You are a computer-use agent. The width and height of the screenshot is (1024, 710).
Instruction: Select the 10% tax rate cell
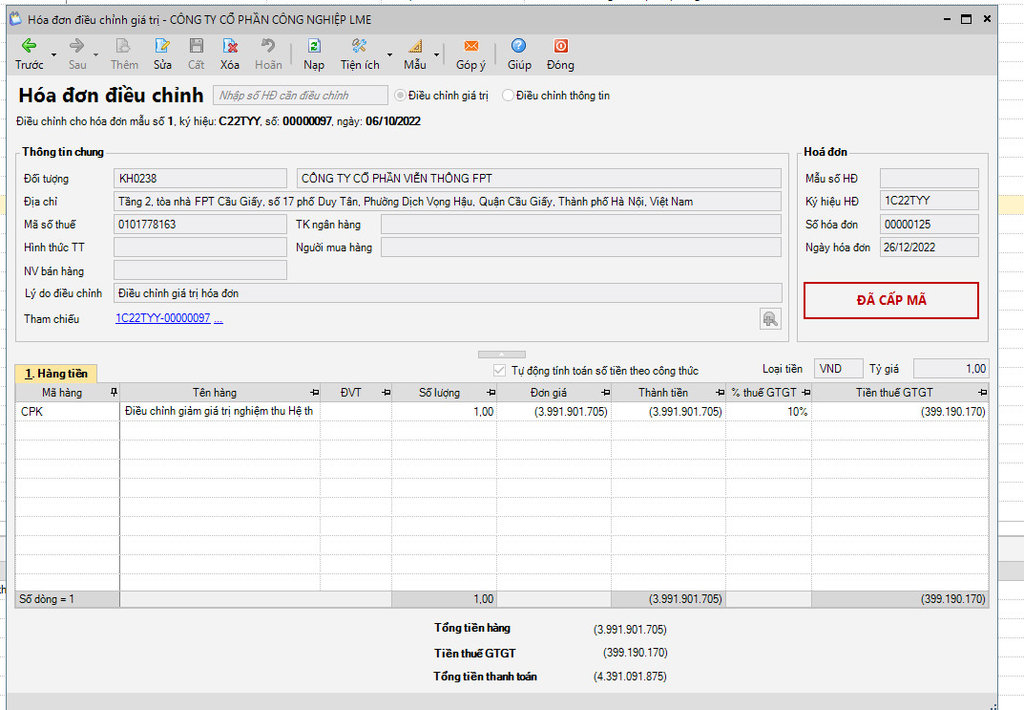click(x=769, y=411)
